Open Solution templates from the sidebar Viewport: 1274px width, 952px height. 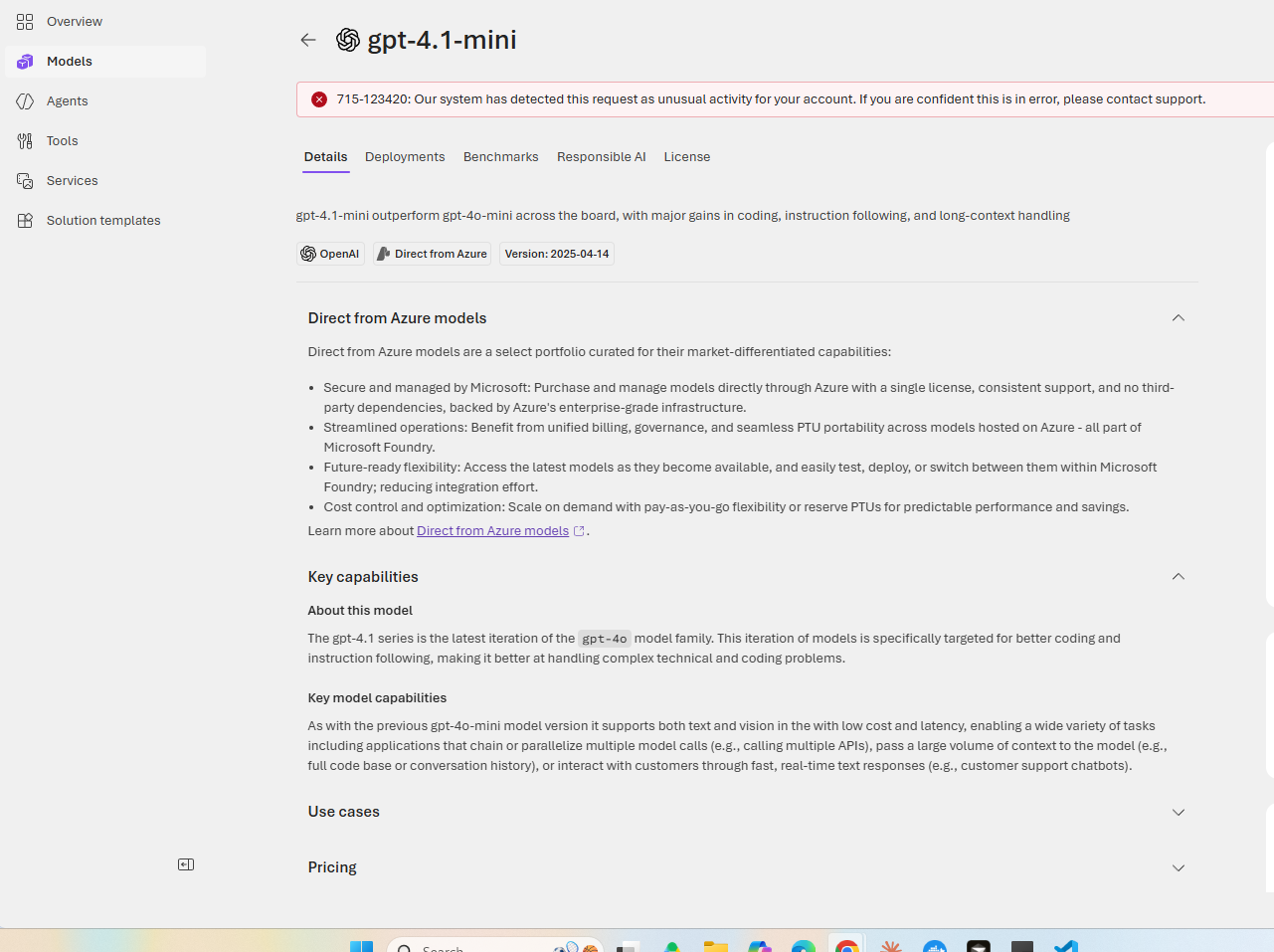(104, 221)
